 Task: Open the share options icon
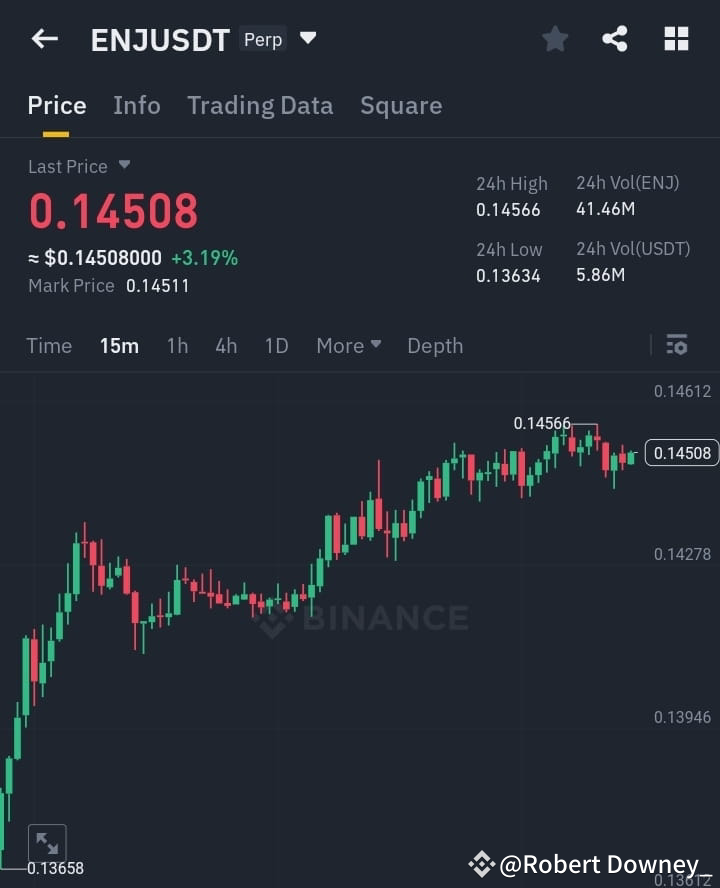pyautogui.click(x=615, y=38)
